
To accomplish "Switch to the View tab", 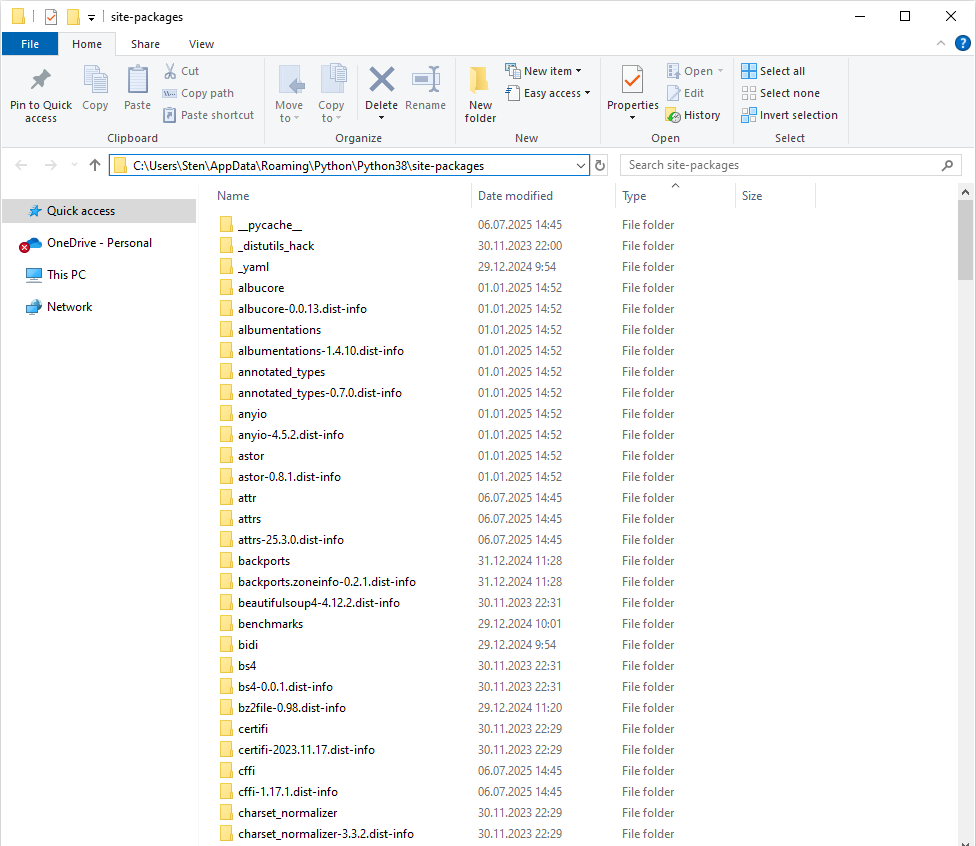I will tap(201, 43).
